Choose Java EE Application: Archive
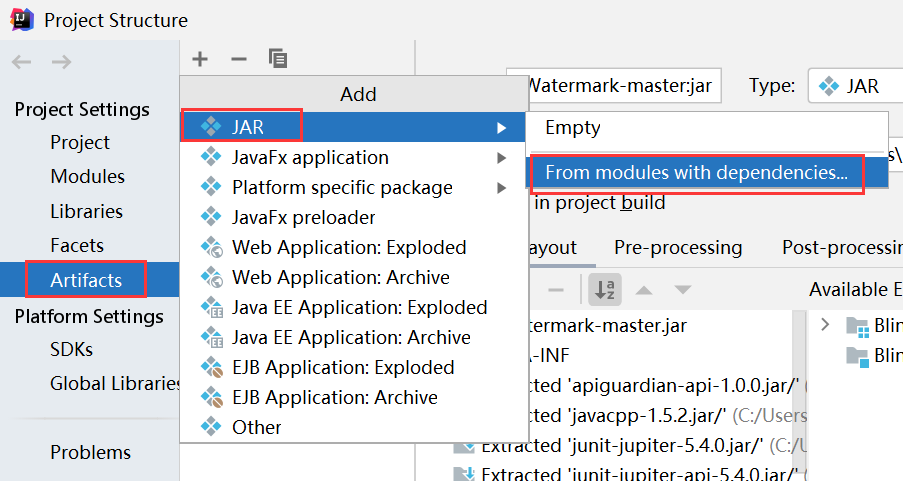The height and width of the screenshot is (481, 903). [x=354, y=337]
